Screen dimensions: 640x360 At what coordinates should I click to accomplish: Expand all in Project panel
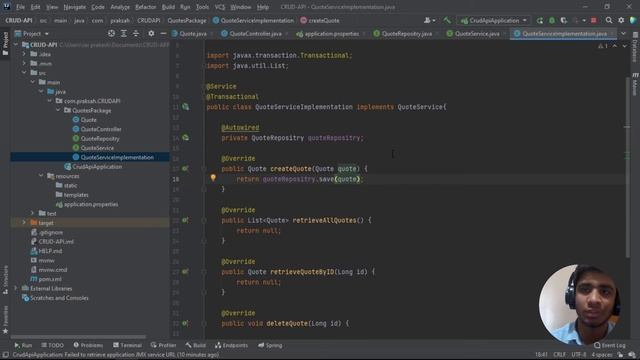(x=124, y=33)
